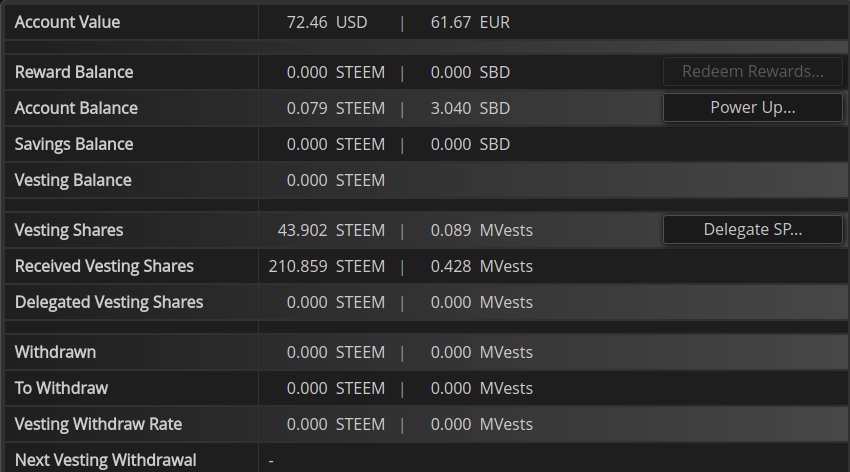Click the Vesting Balance row label
This screenshot has width=850, height=472.
point(73,180)
